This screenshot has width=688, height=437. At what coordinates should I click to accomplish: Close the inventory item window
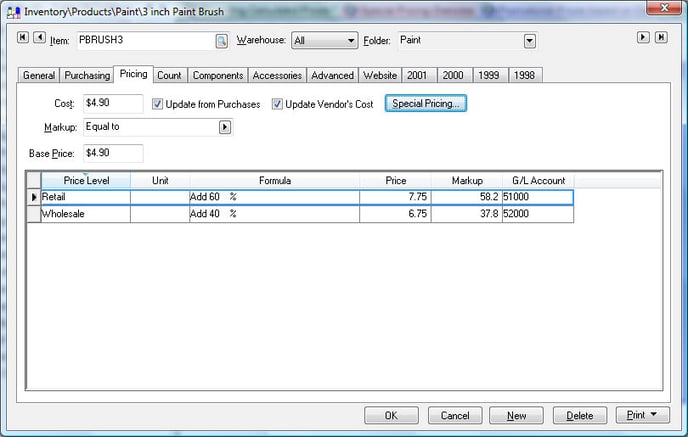click(x=664, y=8)
